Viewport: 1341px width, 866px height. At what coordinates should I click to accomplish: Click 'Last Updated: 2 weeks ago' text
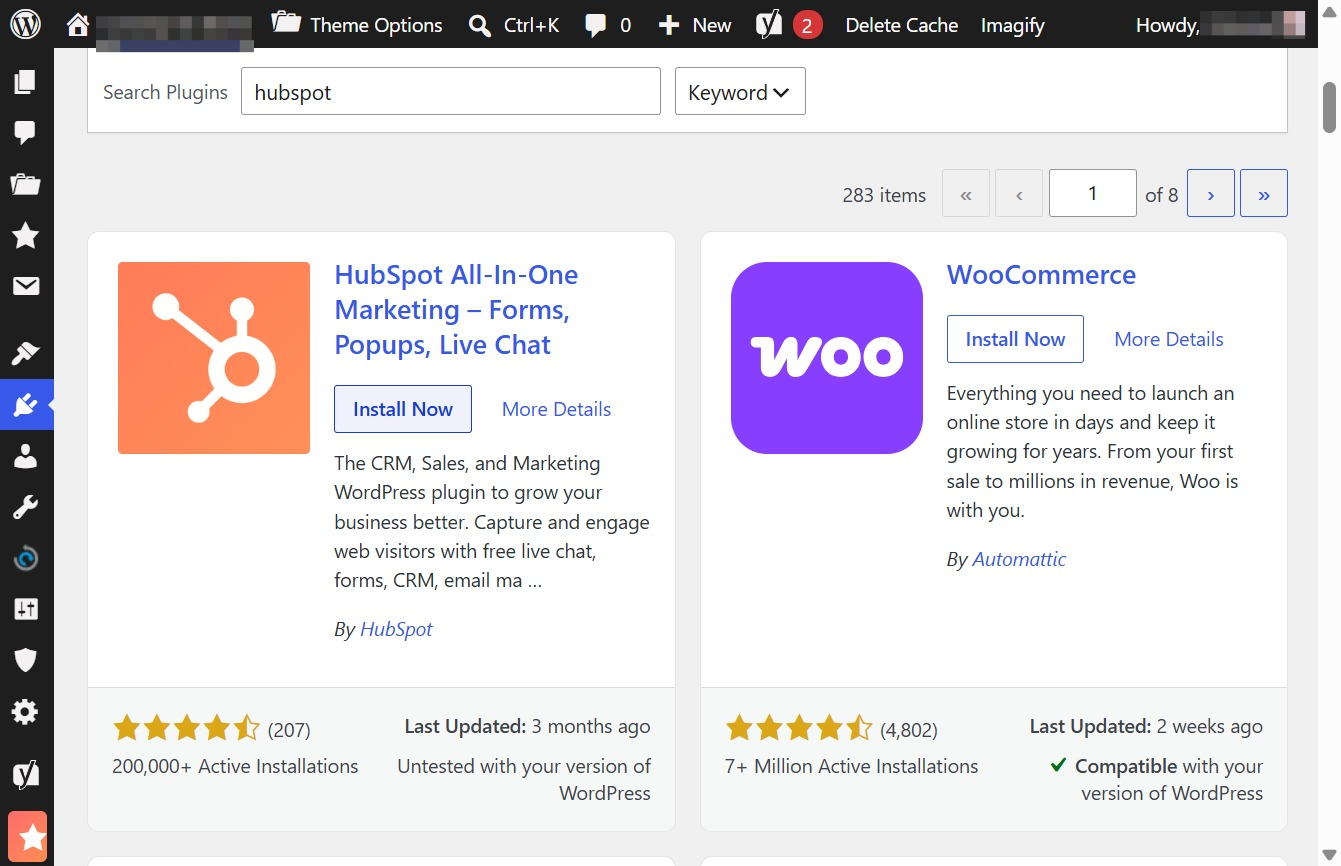1146,727
